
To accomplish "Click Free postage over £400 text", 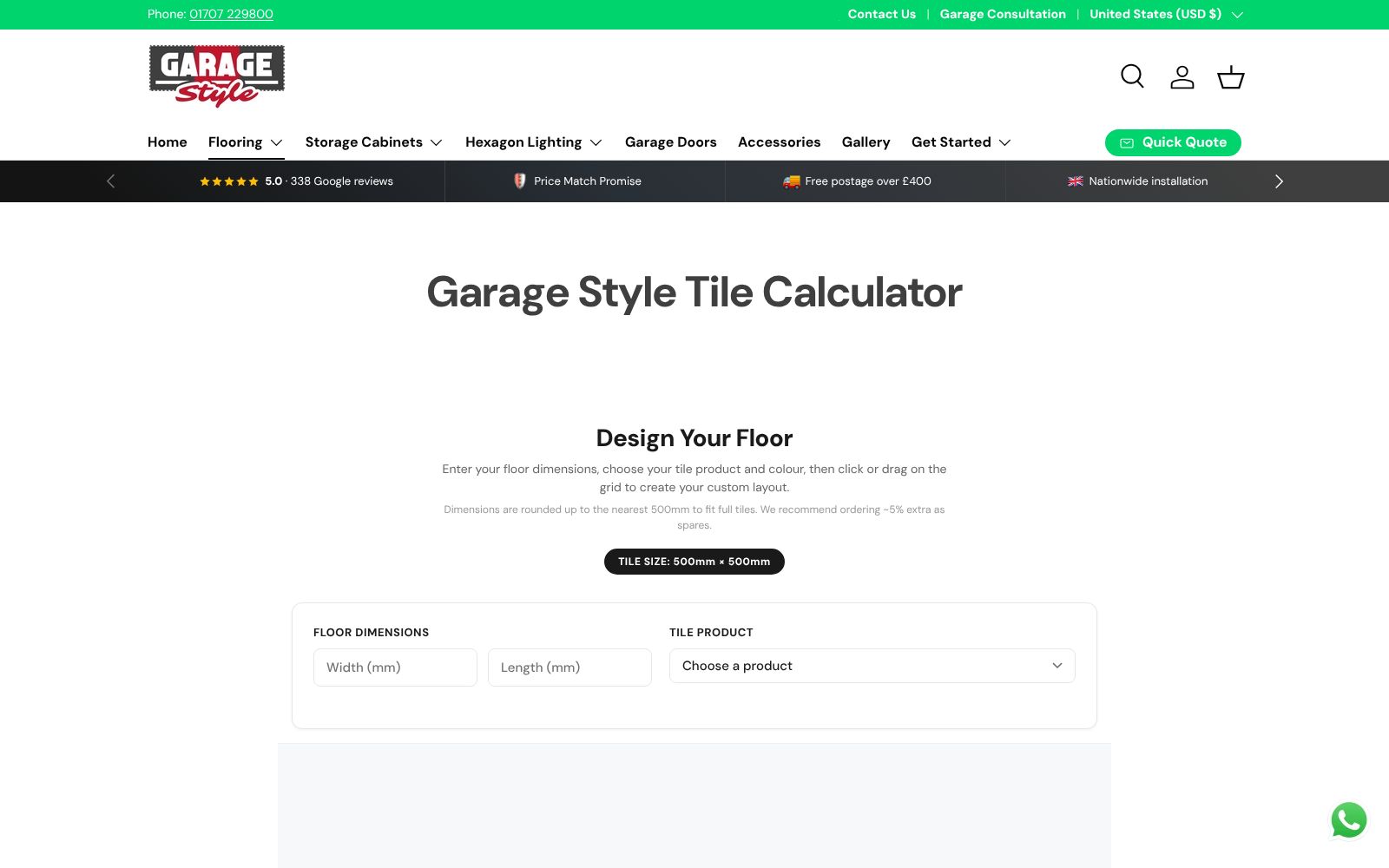I will click(868, 181).
